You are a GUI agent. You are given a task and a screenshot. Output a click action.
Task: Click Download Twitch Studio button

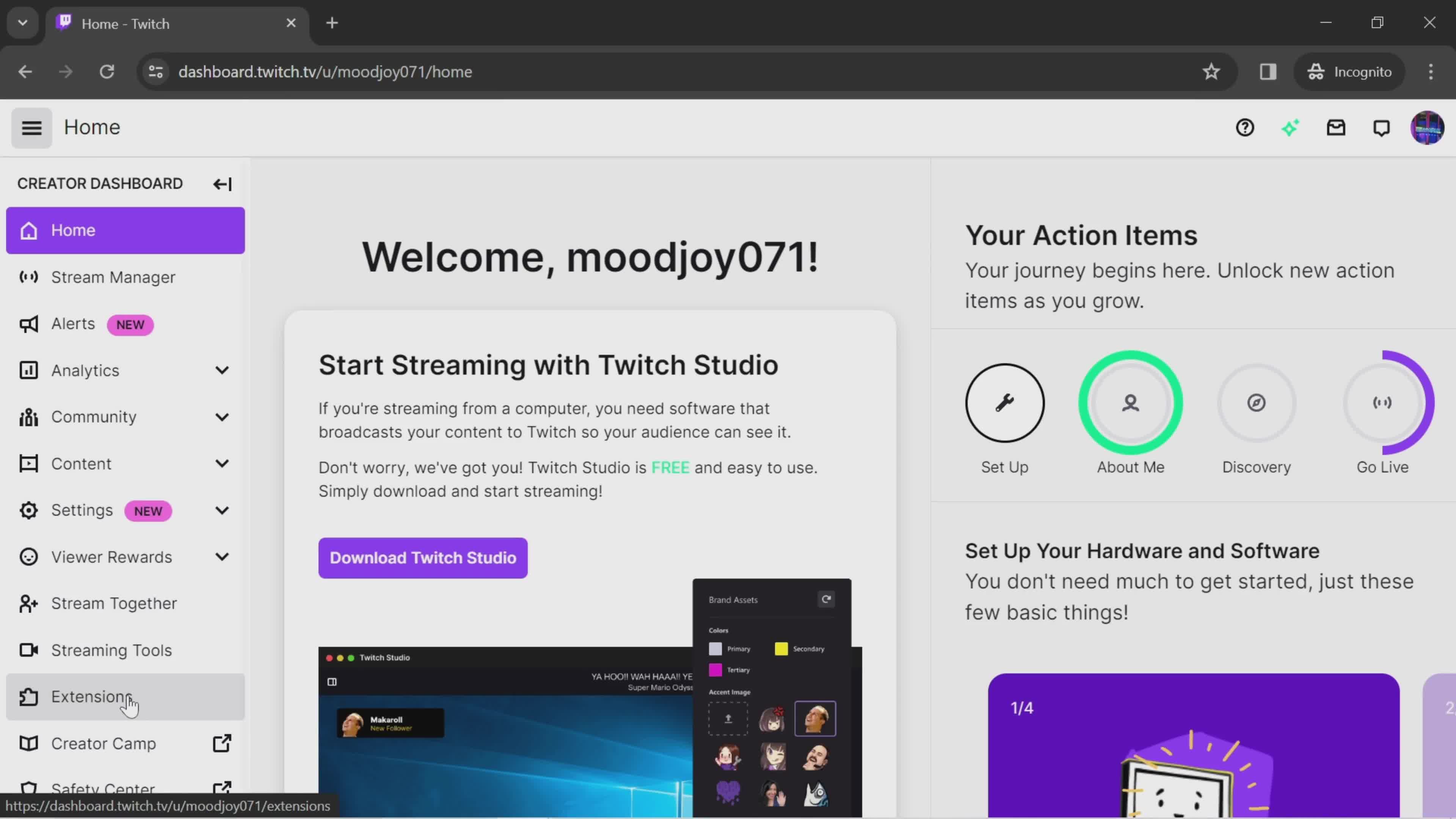pyautogui.click(x=423, y=558)
